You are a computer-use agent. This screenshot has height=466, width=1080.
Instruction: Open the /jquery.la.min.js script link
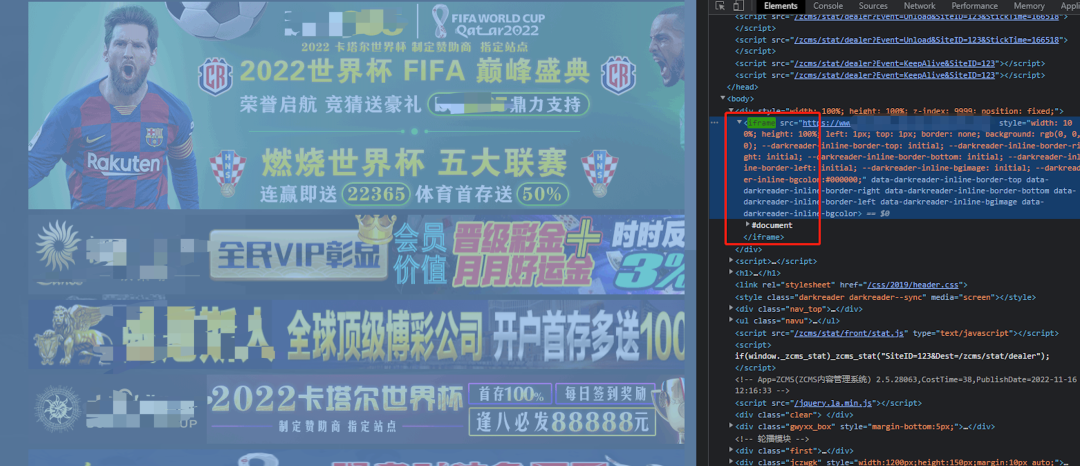click(834, 403)
